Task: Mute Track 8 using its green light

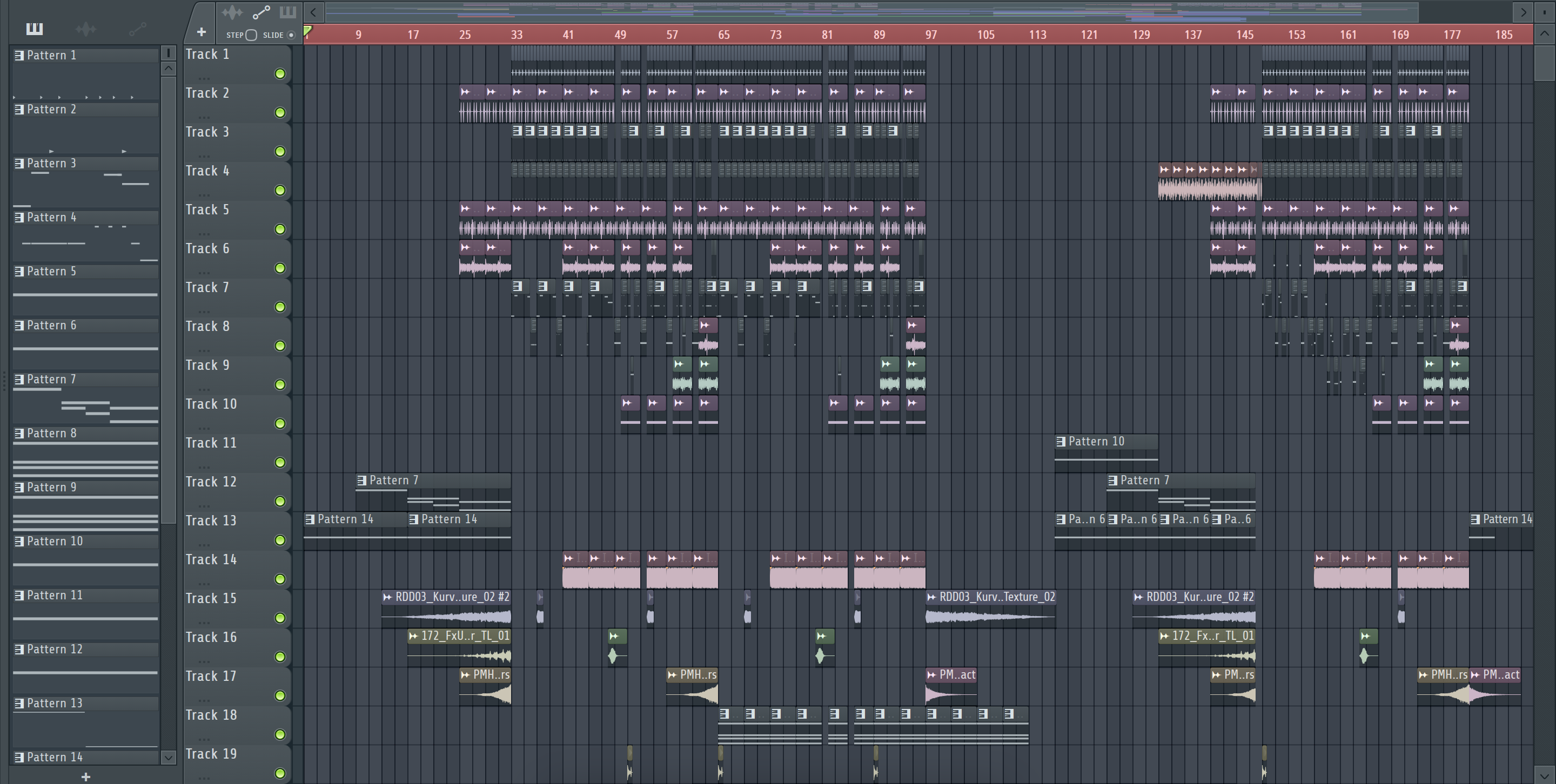Action: click(280, 345)
